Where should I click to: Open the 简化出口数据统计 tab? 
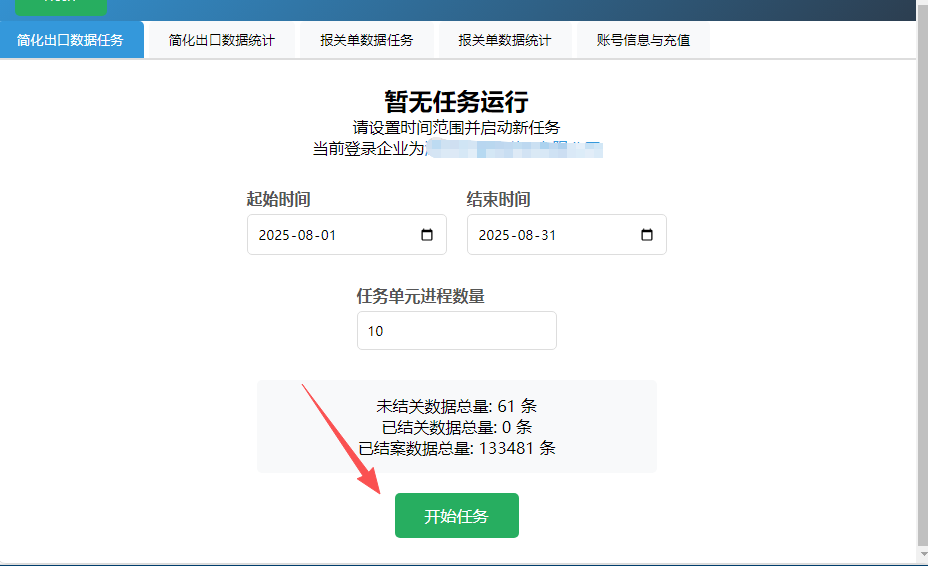[x=221, y=41]
